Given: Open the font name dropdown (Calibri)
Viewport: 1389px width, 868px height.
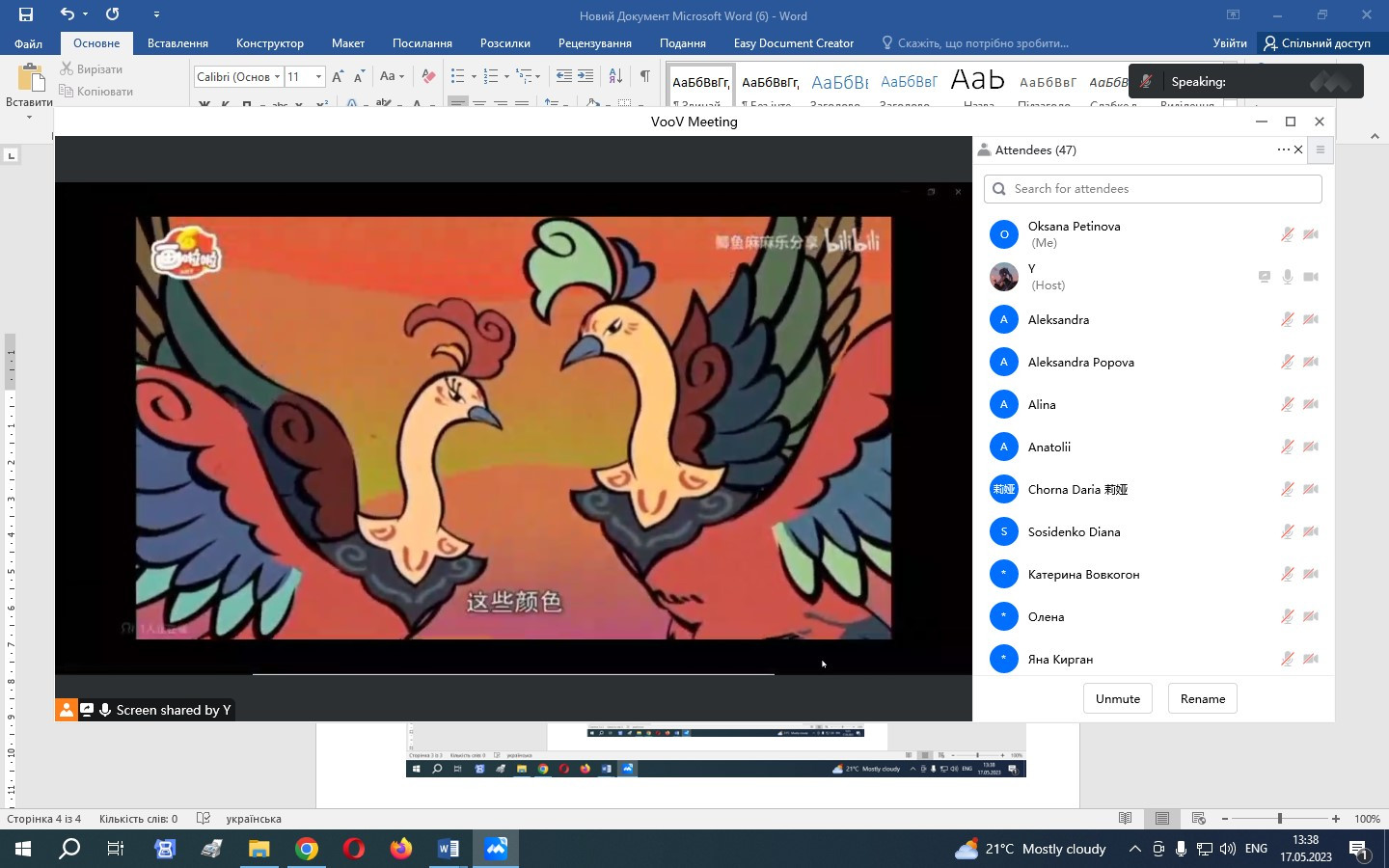Looking at the screenshot, I should click(277, 76).
